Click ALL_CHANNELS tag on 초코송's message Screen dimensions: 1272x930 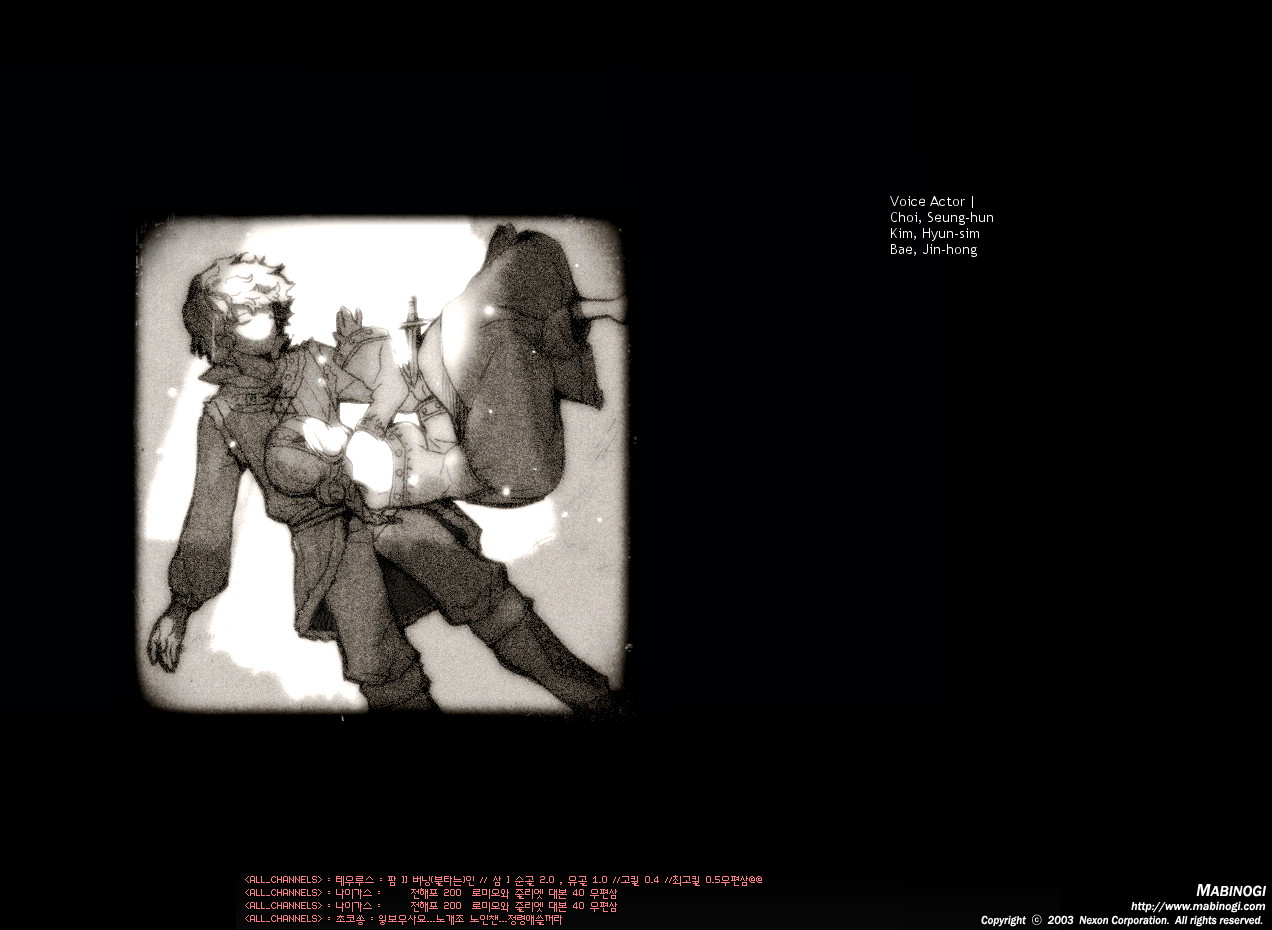(x=284, y=919)
